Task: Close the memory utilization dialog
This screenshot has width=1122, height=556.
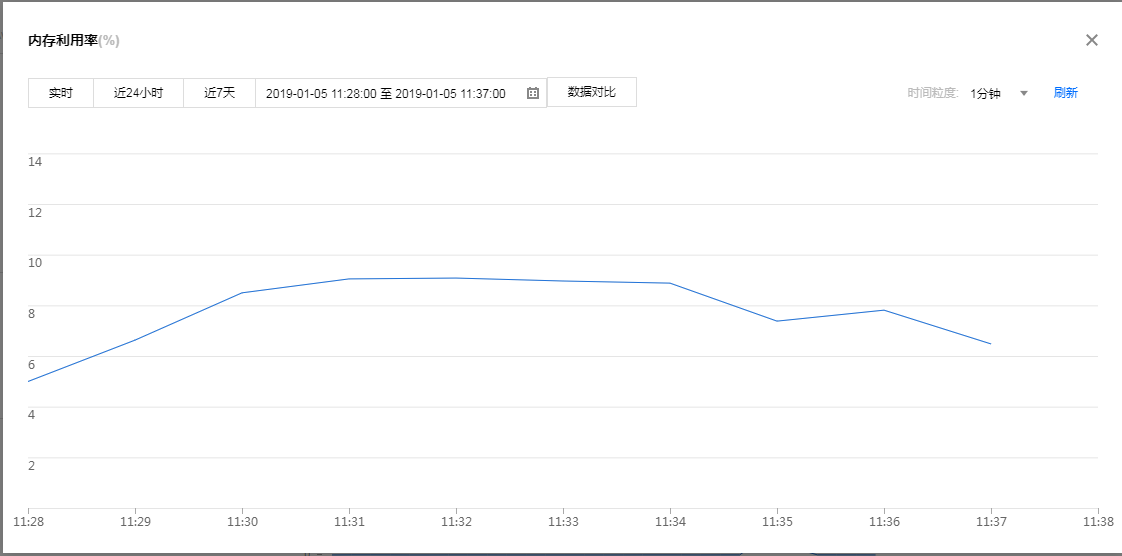Action: [1092, 40]
